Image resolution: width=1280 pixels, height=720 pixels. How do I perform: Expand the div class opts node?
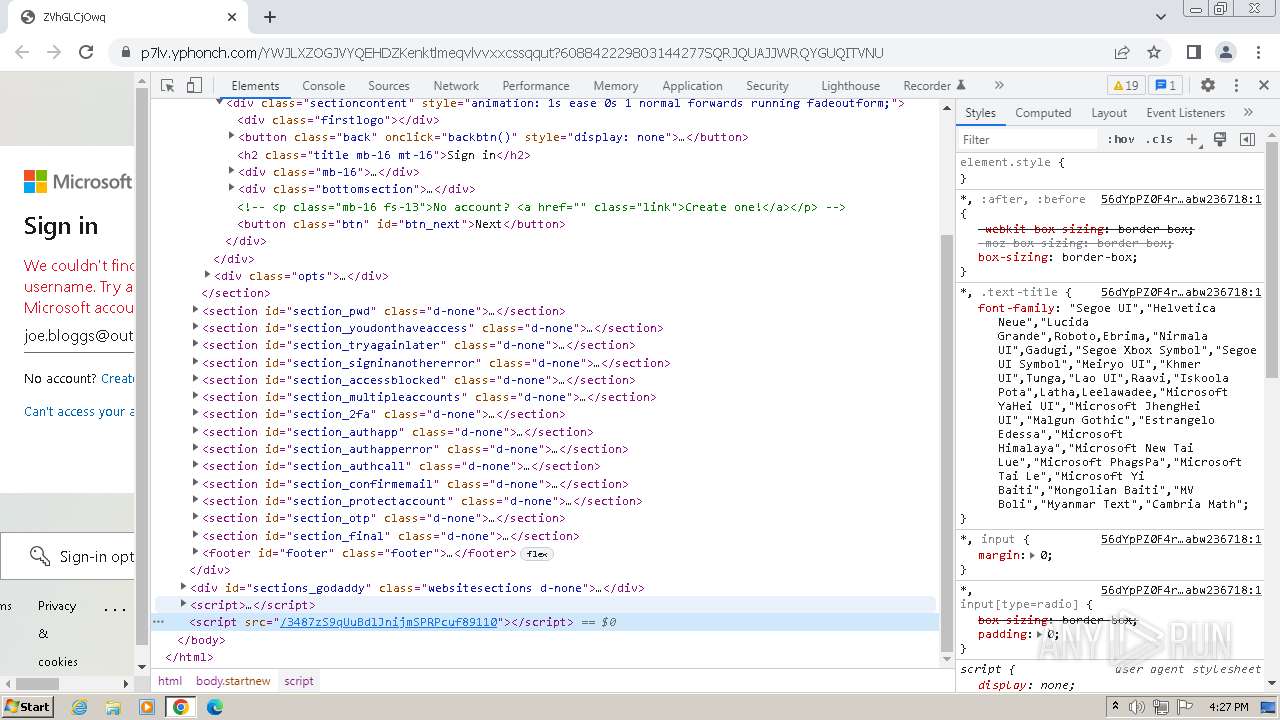208,274
